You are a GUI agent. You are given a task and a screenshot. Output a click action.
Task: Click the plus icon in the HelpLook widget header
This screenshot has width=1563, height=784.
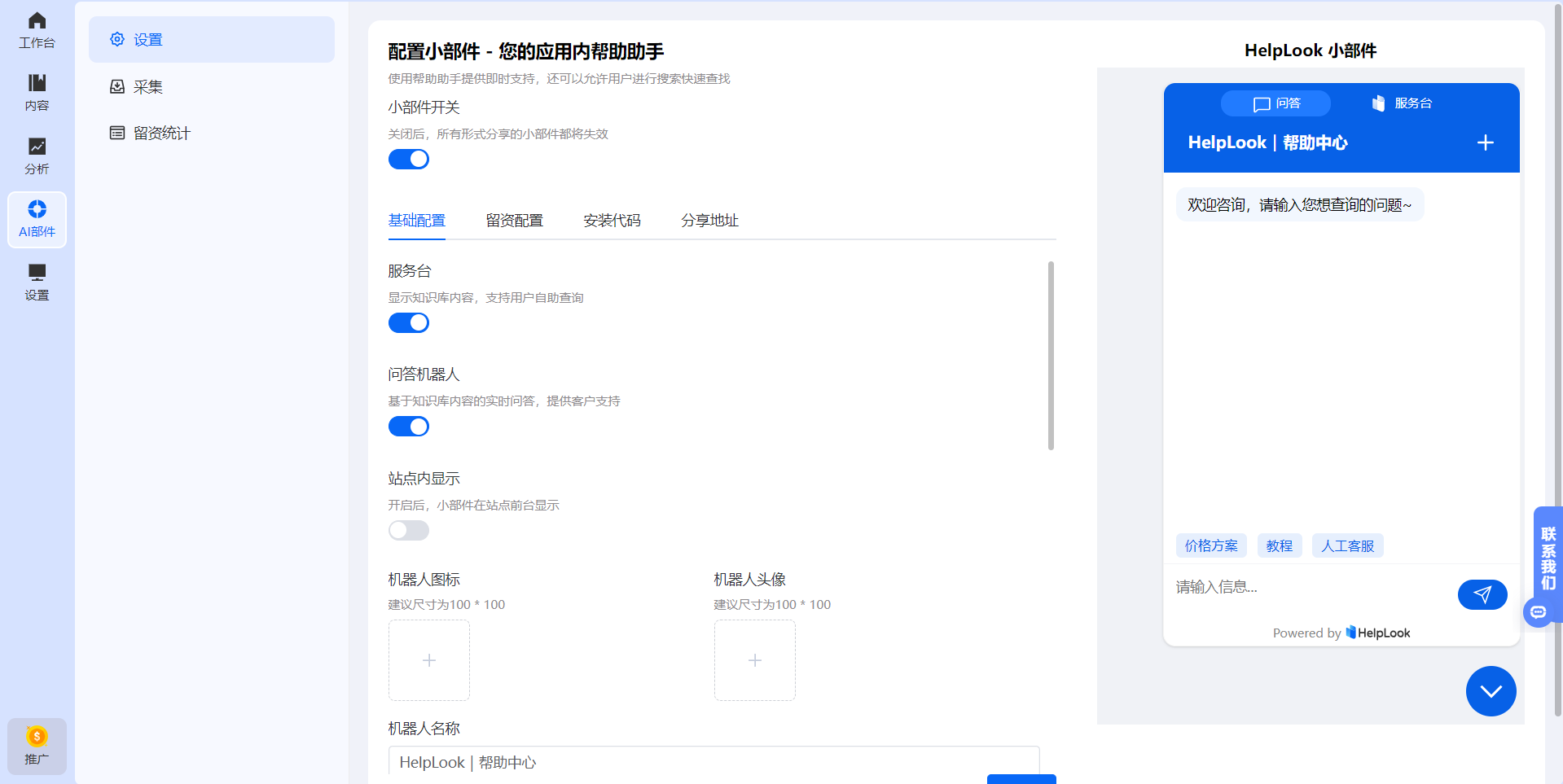point(1485,142)
